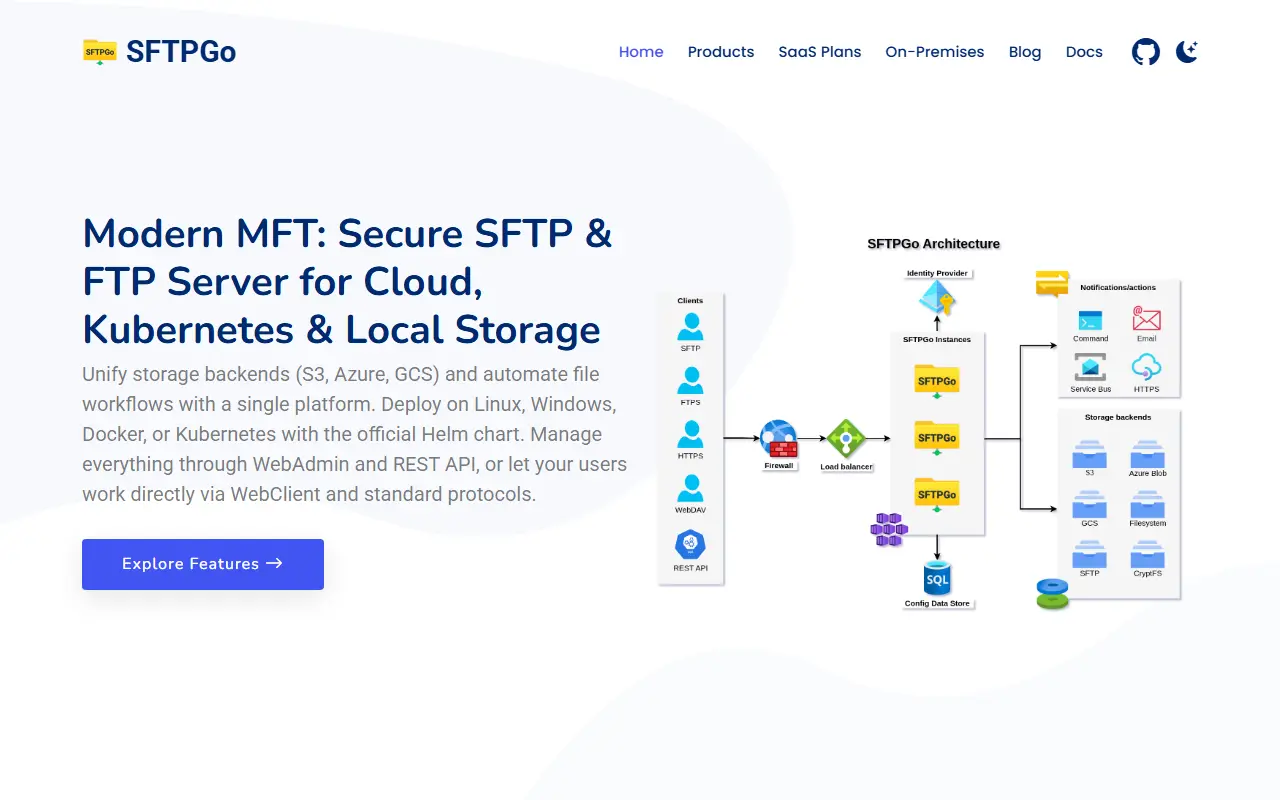The image size is (1280, 800).
Task: Click the purple cluster cubes icon
Action: coord(888,530)
